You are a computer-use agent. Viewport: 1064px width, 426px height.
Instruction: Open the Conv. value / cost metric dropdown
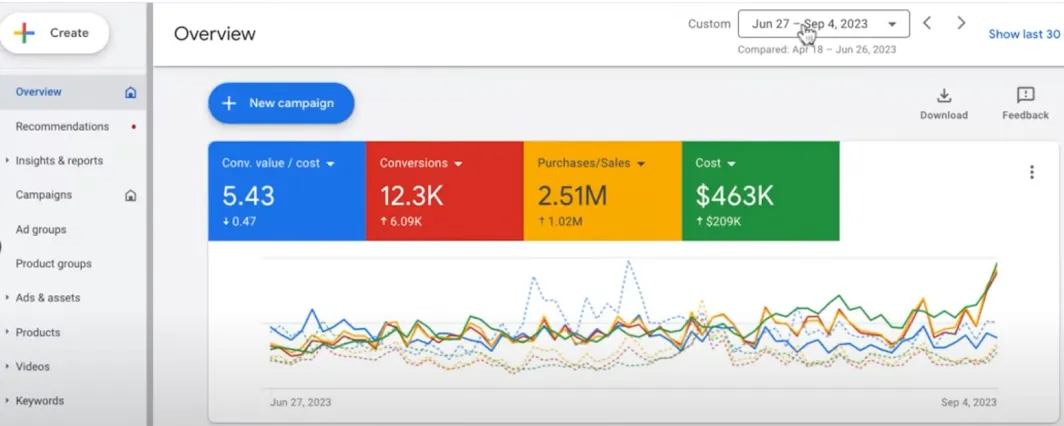pos(330,163)
